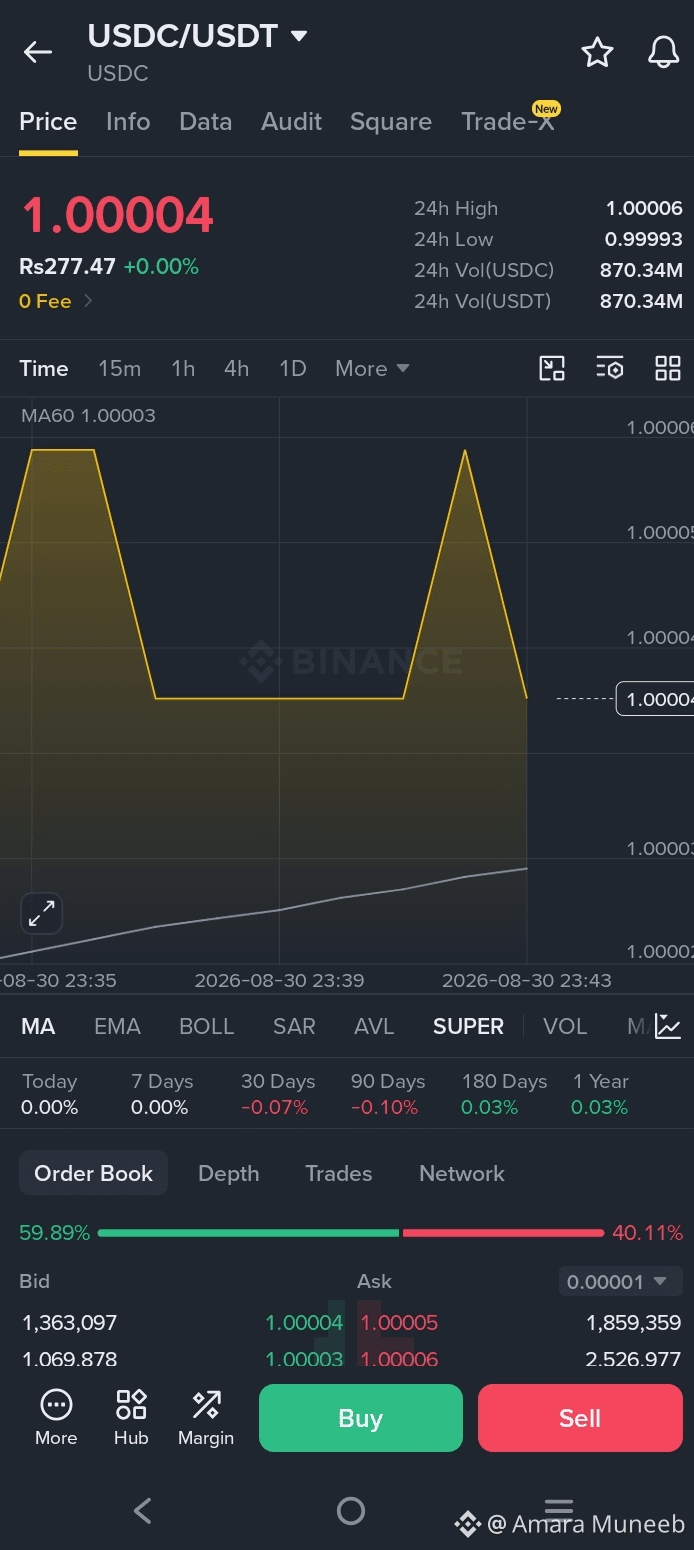
Task: Select bid amount 1,363,097
Action: pyautogui.click(x=70, y=1322)
